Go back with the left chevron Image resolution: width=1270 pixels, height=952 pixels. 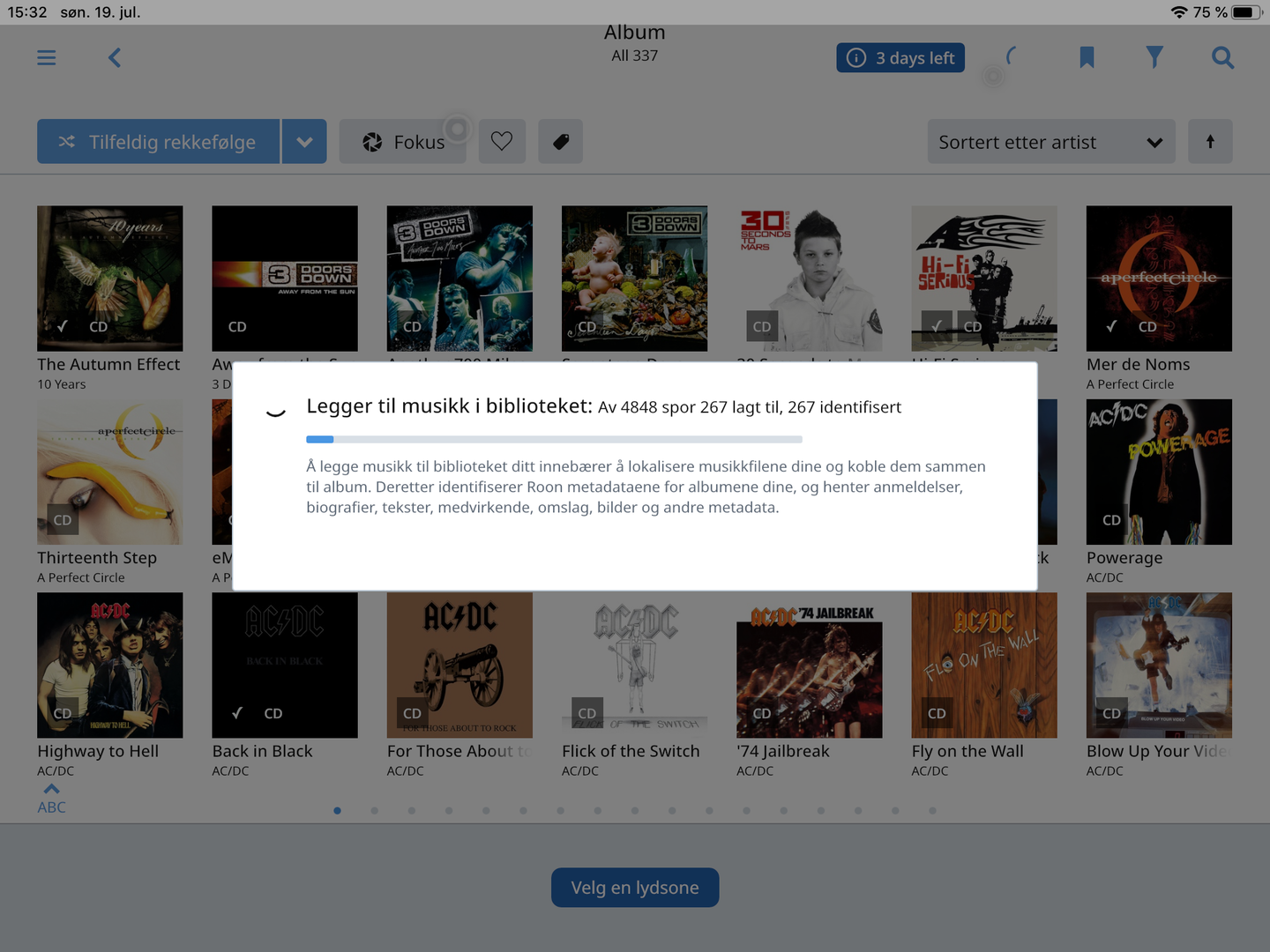point(115,58)
